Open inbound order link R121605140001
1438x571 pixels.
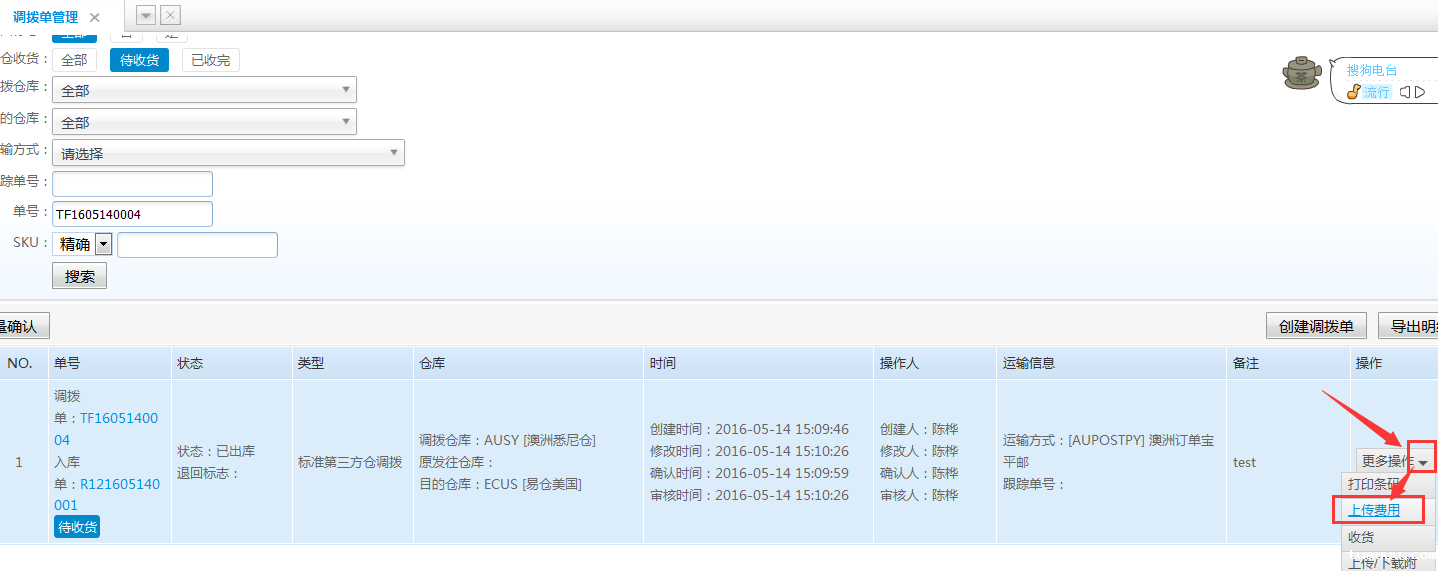click(x=108, y=494)
